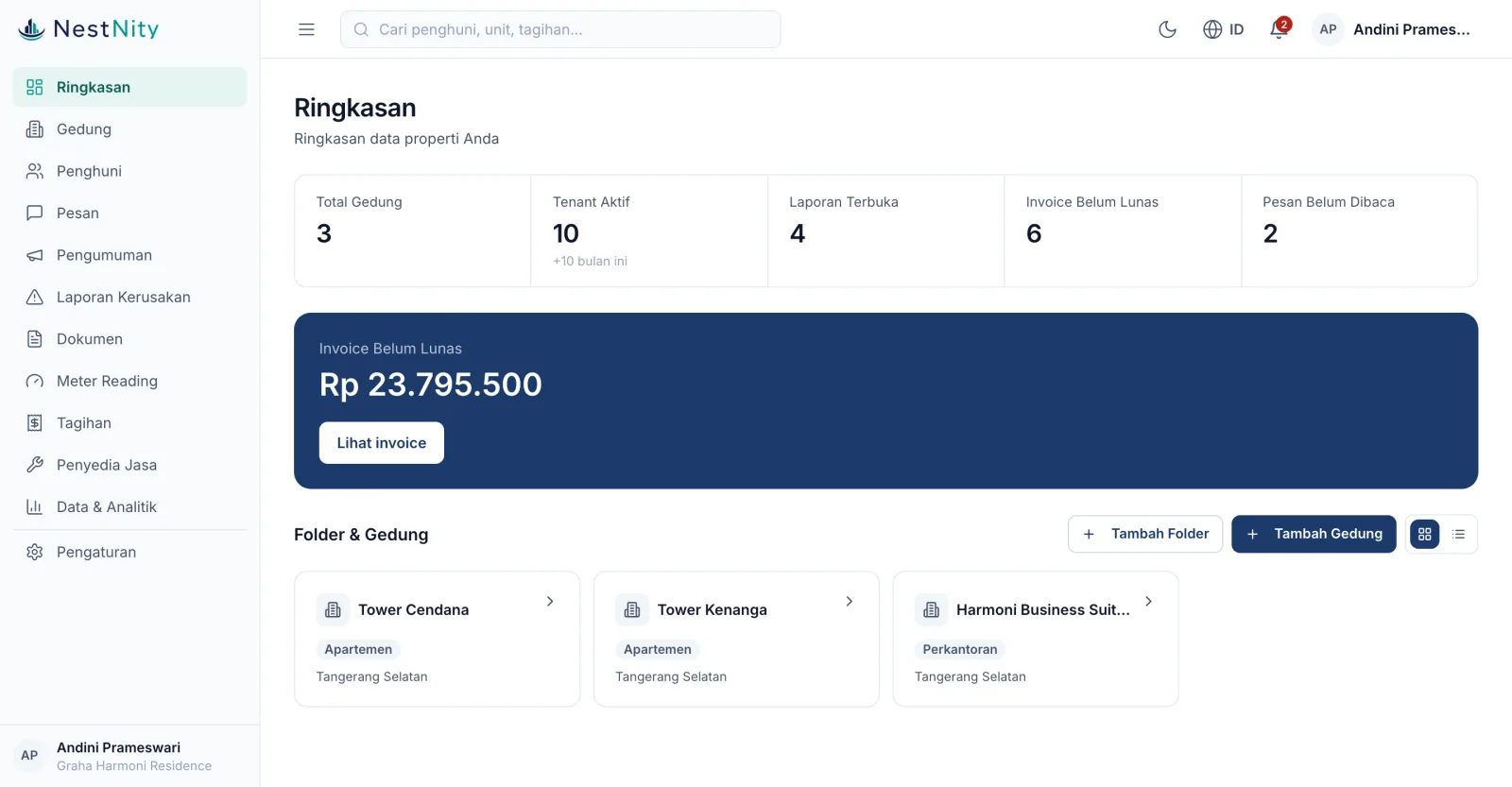
Task: Switch to grid view
Action: tap(1425, 534)
